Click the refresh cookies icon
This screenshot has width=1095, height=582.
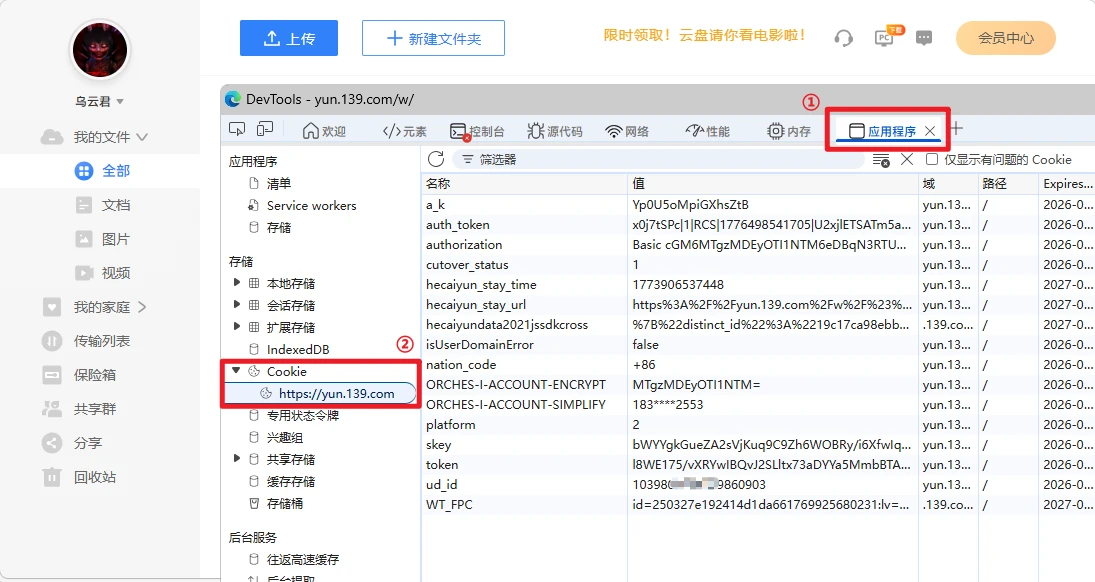point(436,159)
